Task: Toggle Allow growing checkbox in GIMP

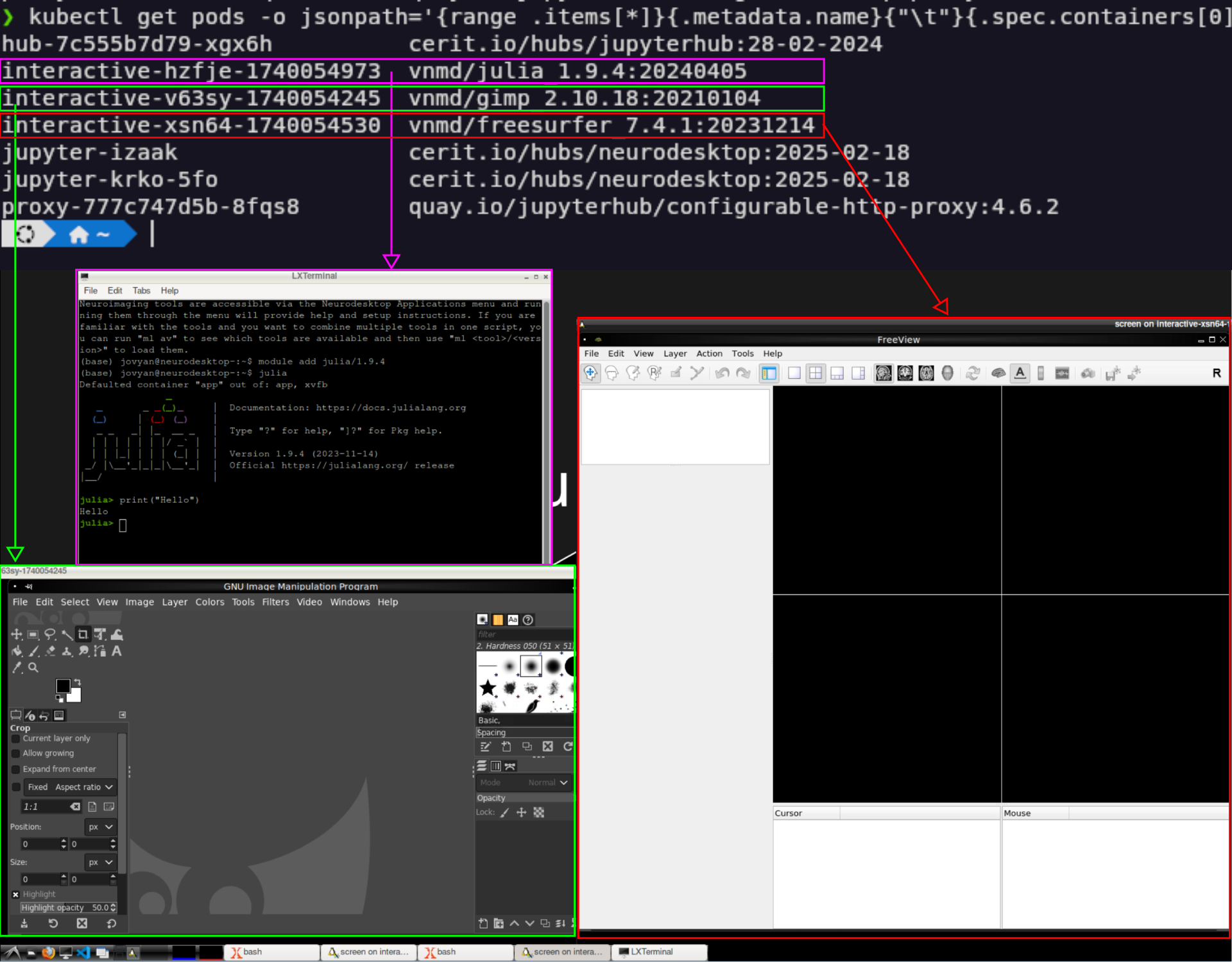Action: (x=16, y=753)
